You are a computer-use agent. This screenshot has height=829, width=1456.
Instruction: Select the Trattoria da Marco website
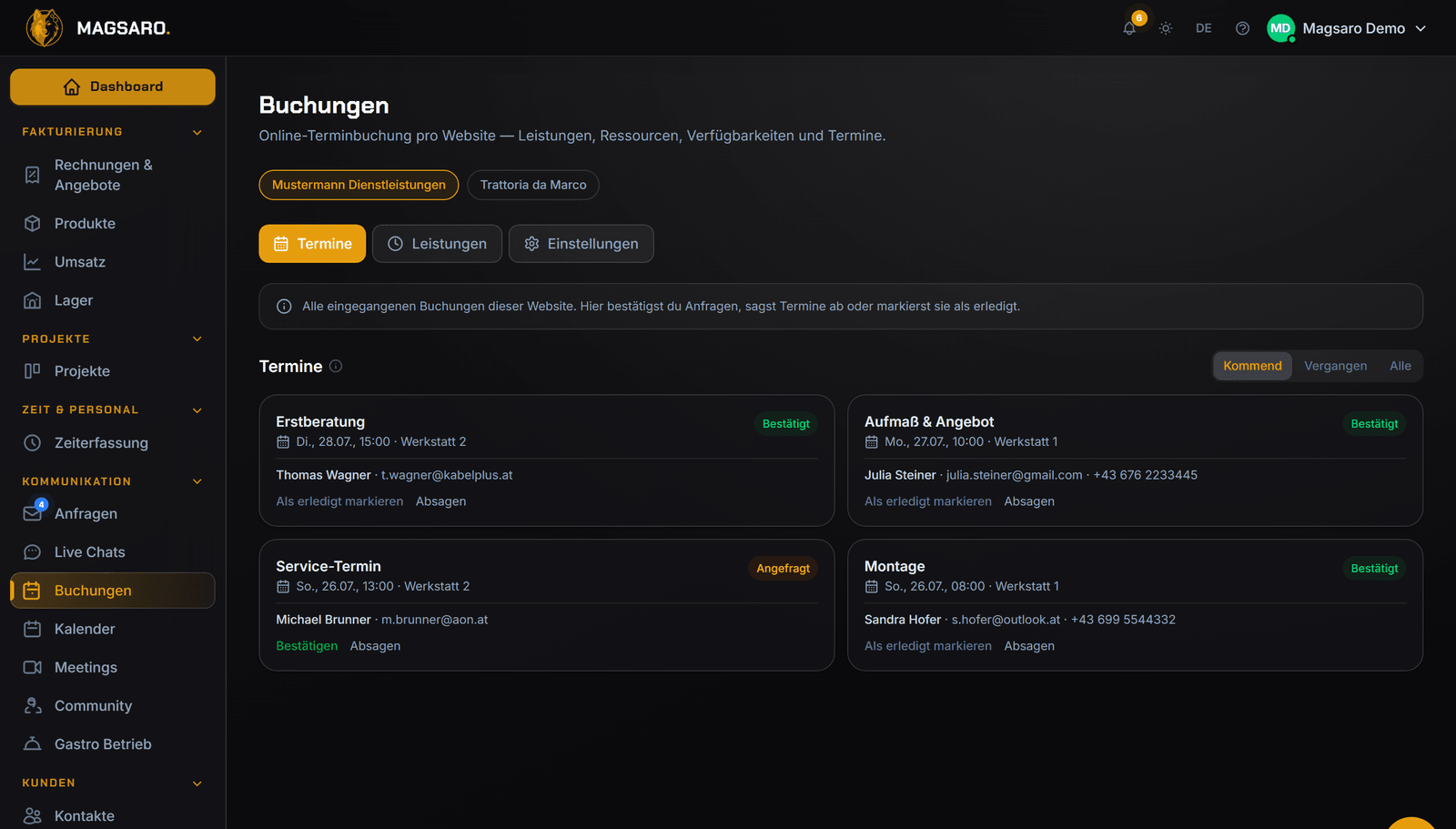533,185
